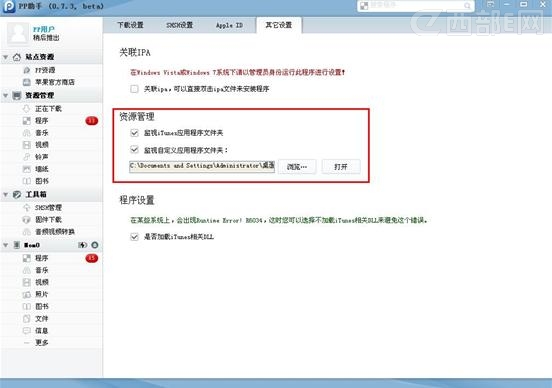Click the device phone icon in sidebar

pos(17,245)
